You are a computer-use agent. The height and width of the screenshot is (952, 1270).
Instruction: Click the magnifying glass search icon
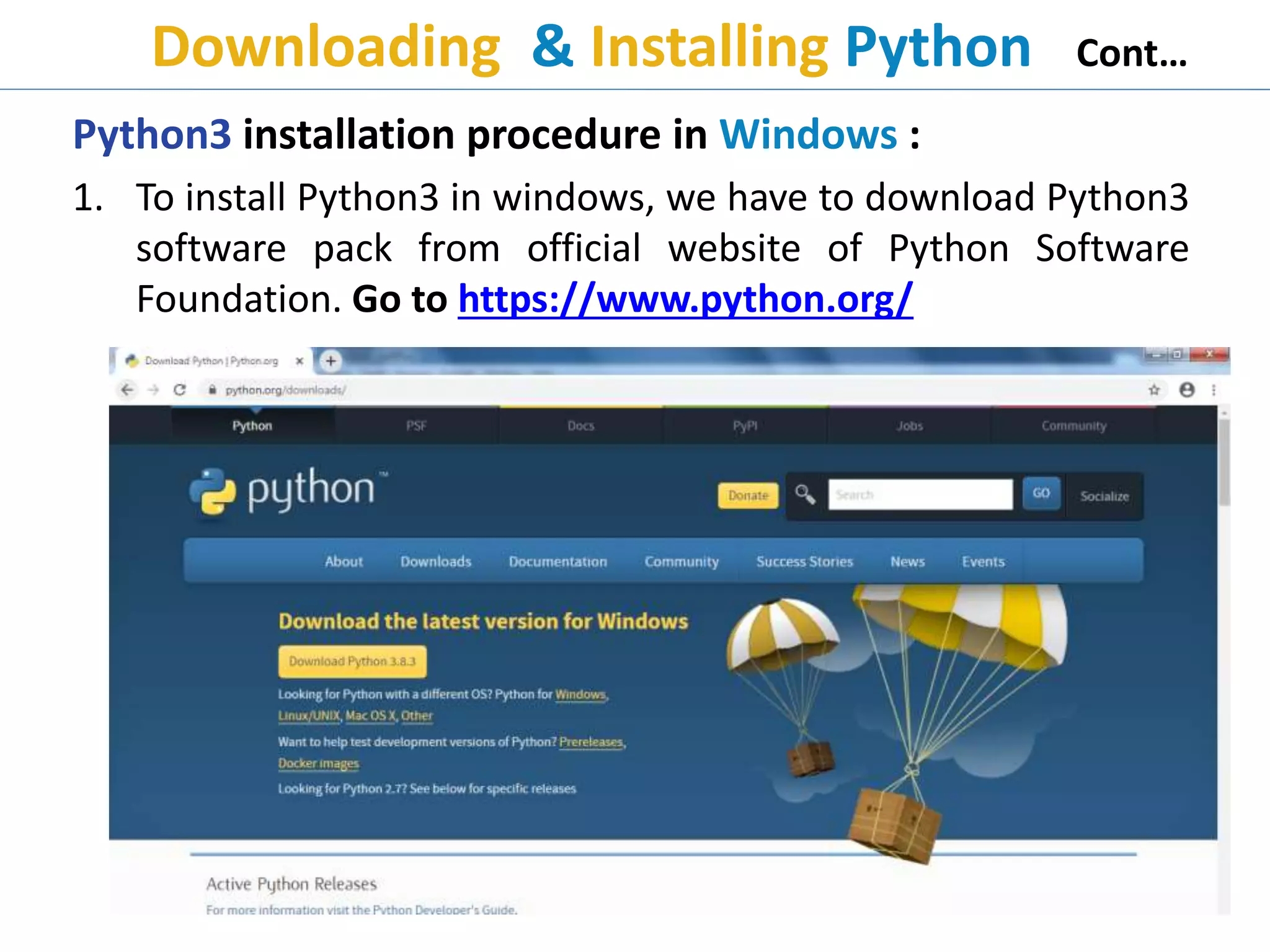coord(805,495)
